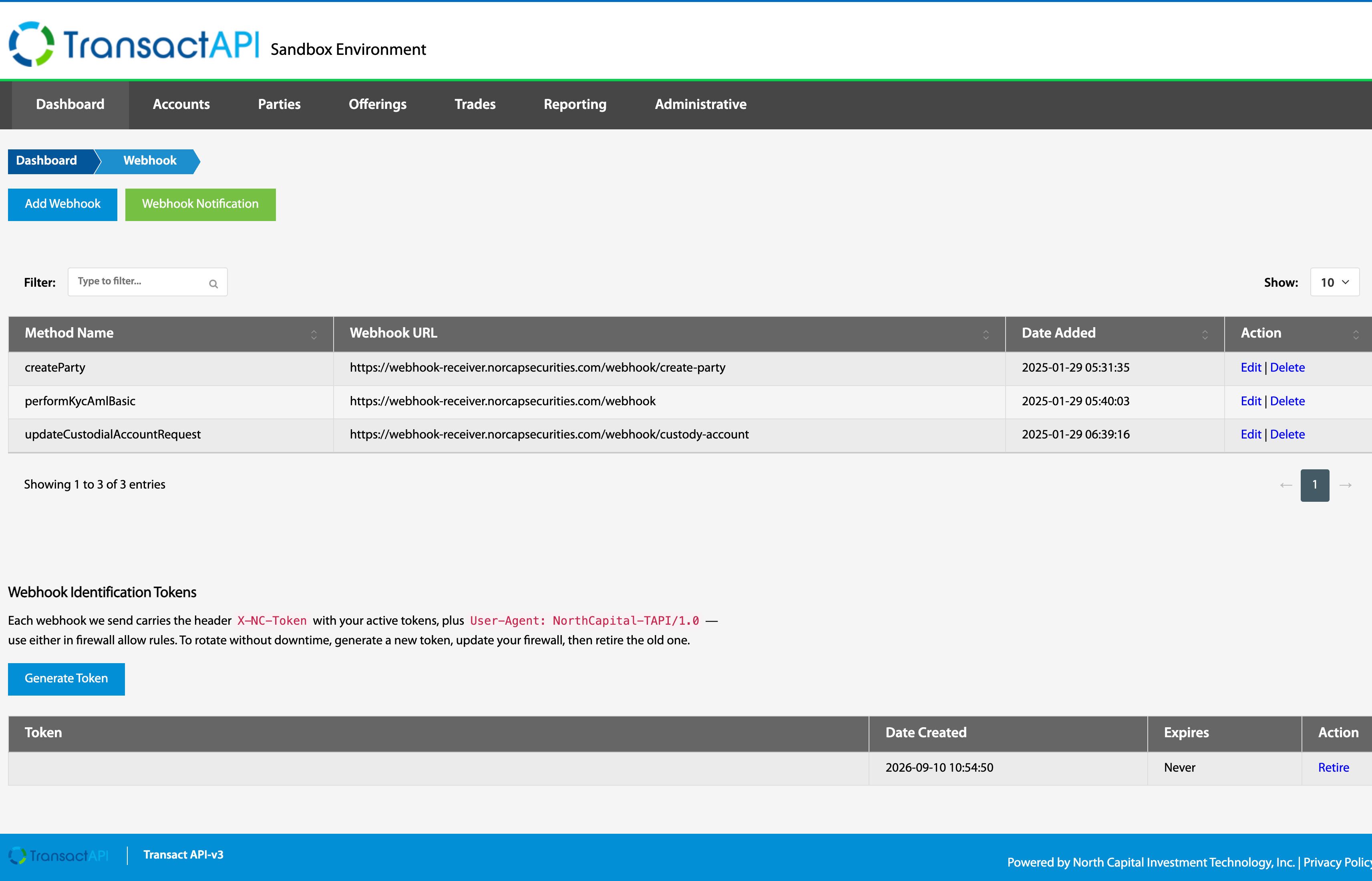1372x881 pixels.
Task: Edit the performKycAmlBasic webhook
Action: pyautogui.click(x=1251, y=402)
